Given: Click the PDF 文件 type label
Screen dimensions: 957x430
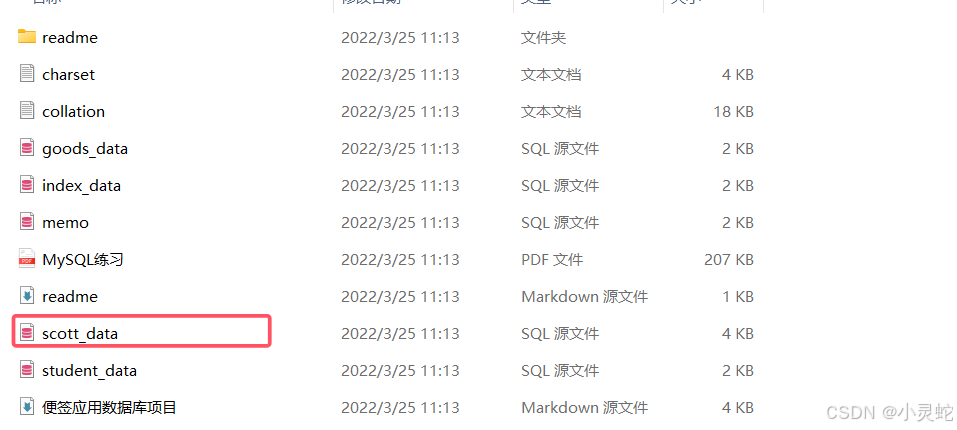Looking at the screenshot, I should point(552,260).
